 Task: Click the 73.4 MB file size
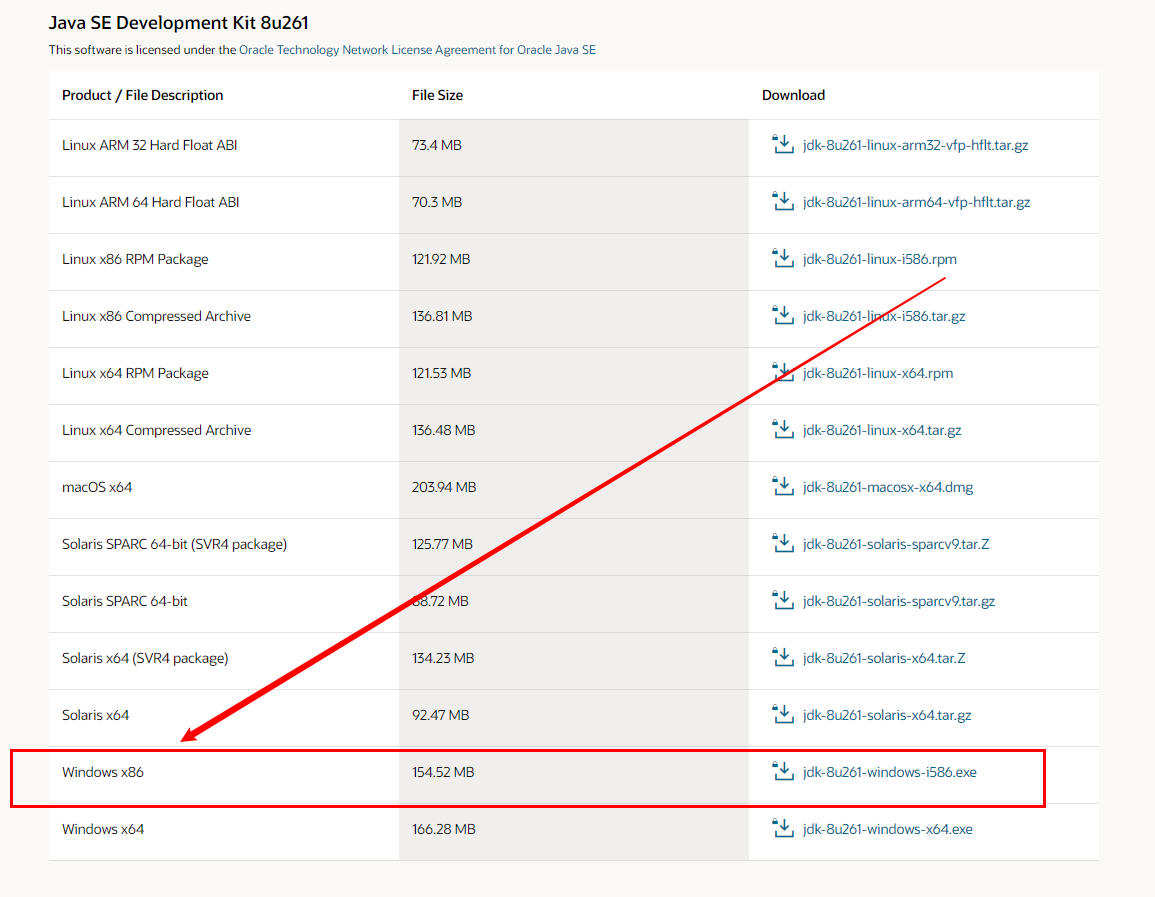[437, 145]
